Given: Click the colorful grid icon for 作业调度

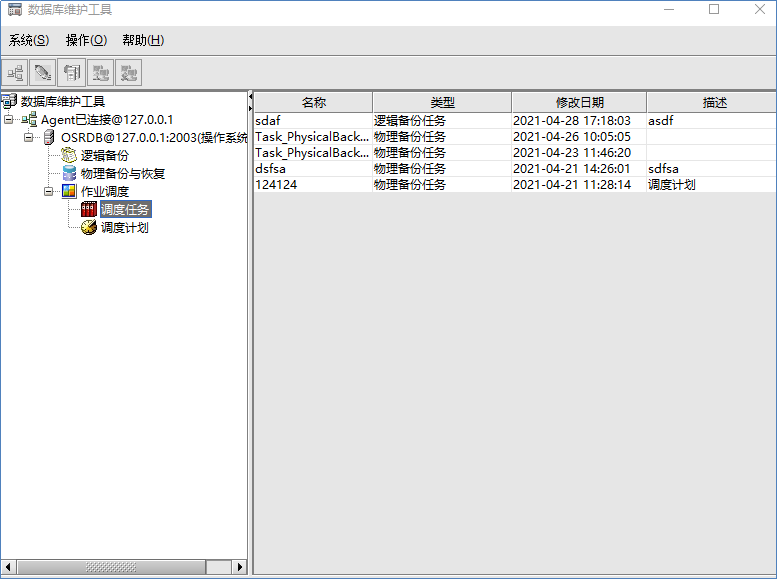Looking at the screenshot, I should pyautogui.click(x=69, y=191).
